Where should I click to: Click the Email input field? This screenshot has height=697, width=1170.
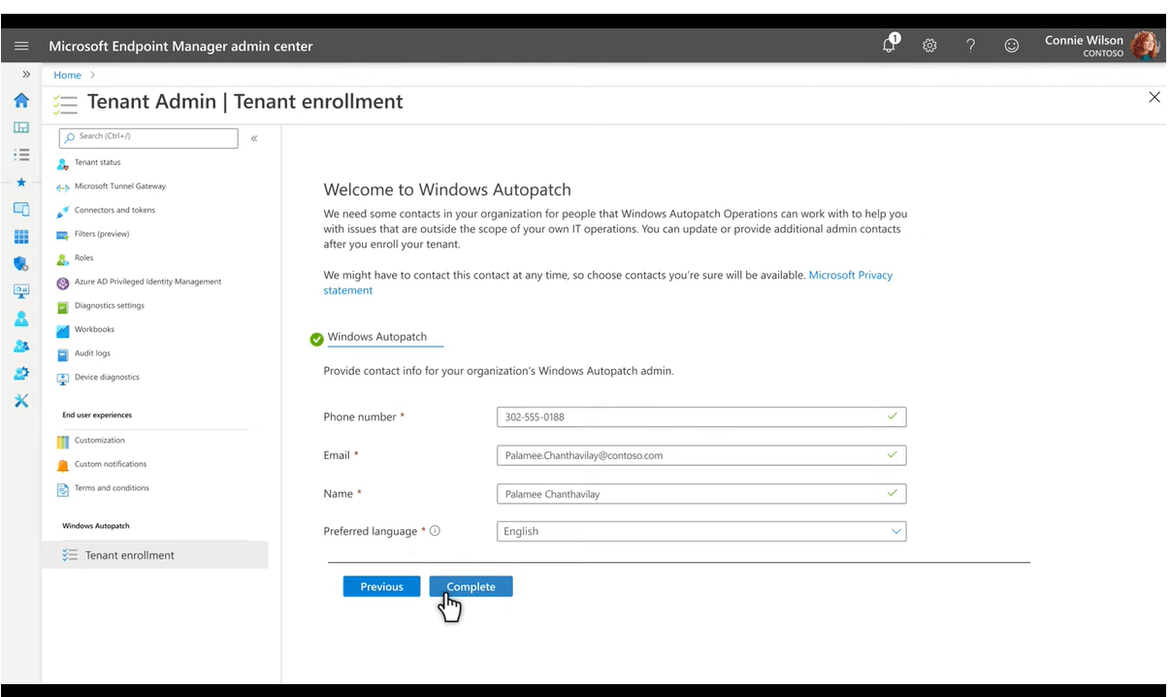[x=701, y=455]
